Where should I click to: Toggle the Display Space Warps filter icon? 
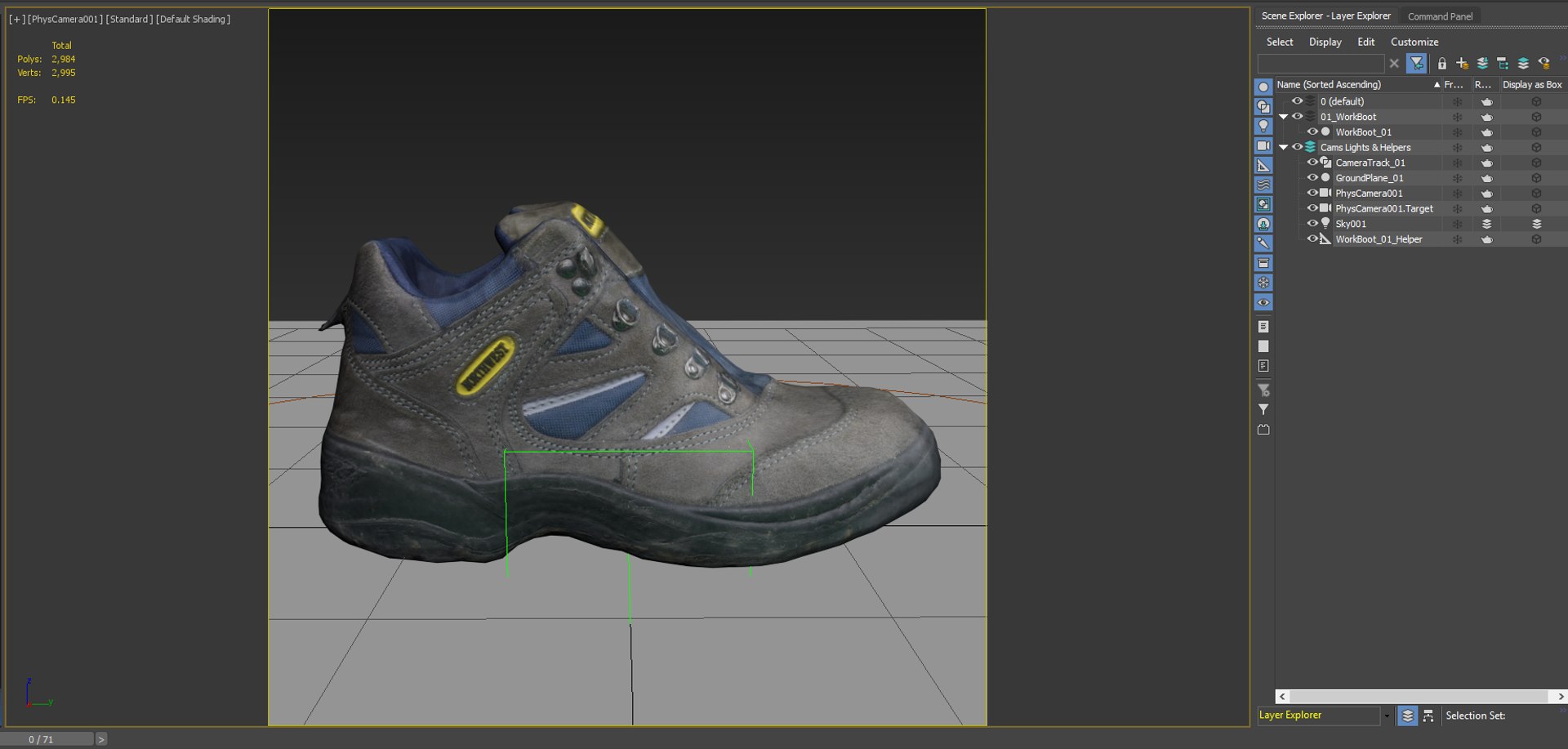(1263, 185)
